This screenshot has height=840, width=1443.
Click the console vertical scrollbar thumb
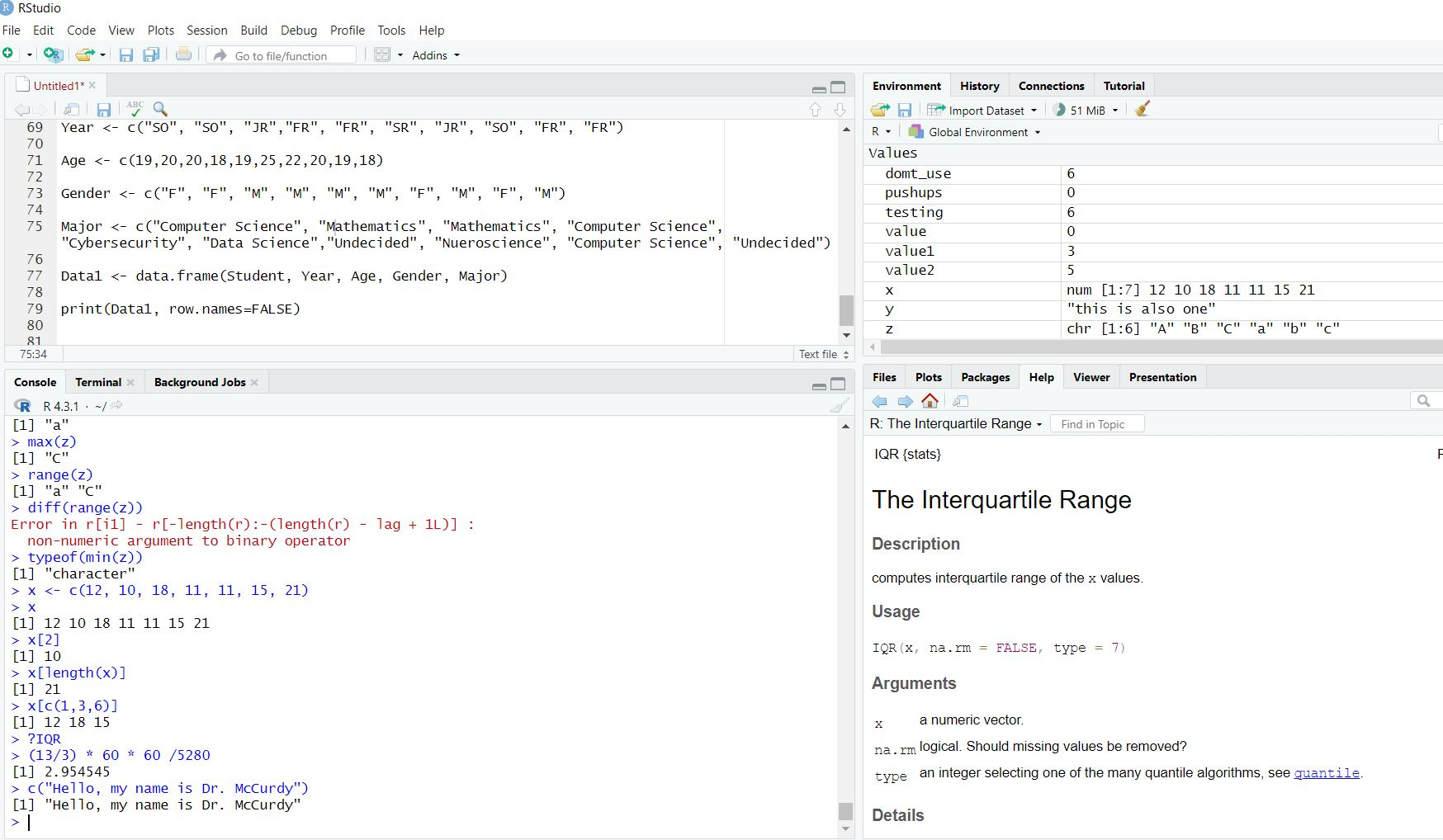tap(845, 811)
